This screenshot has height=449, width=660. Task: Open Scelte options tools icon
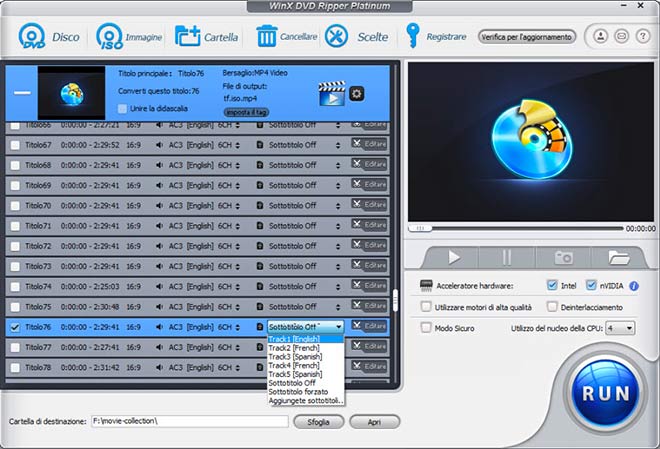coord(336,36)
